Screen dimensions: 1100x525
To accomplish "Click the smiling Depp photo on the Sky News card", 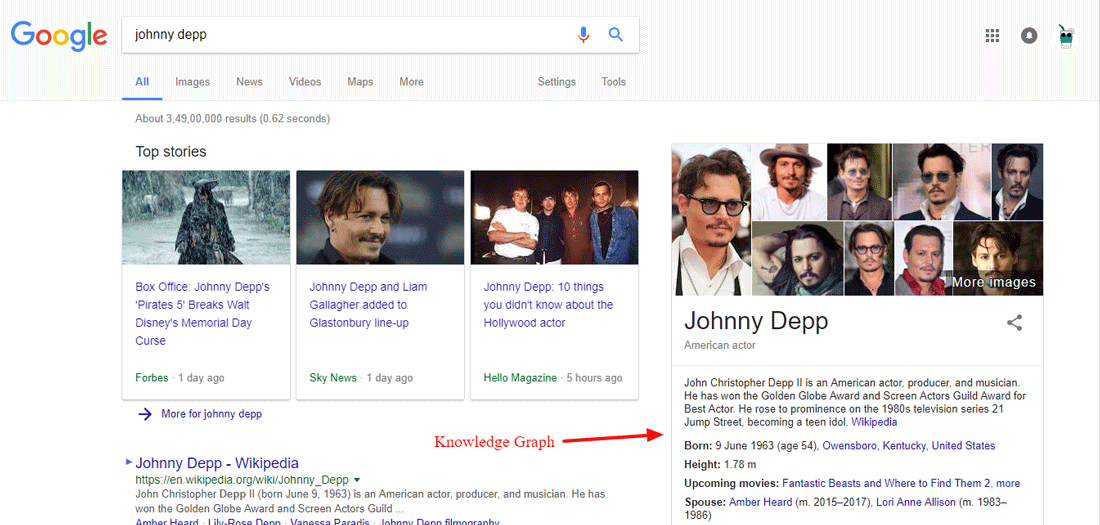I will 380,218.
